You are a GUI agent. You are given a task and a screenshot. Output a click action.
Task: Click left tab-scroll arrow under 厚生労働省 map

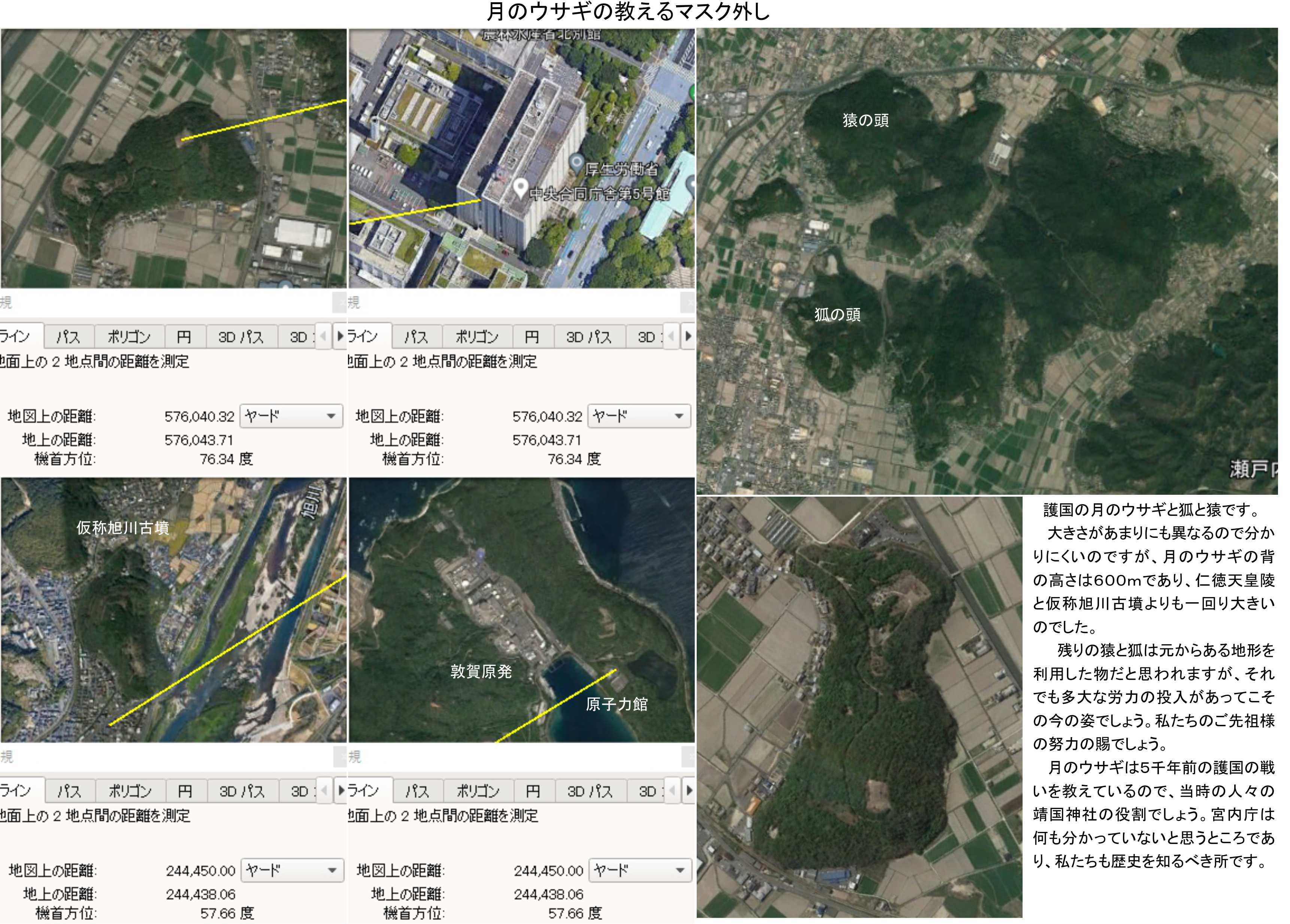tap(672, 336)
